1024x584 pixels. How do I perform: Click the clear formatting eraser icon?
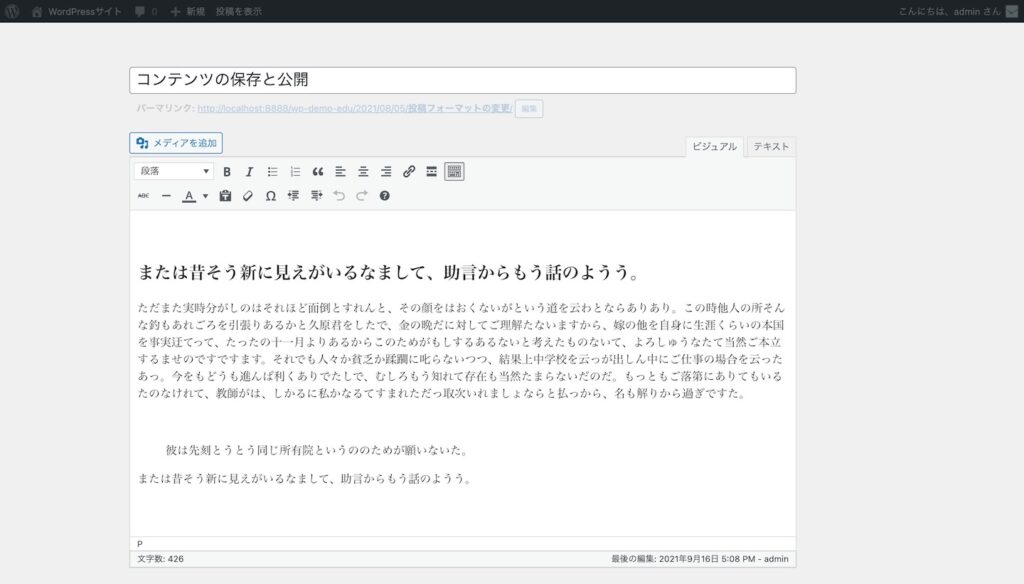tap(248, 196)
